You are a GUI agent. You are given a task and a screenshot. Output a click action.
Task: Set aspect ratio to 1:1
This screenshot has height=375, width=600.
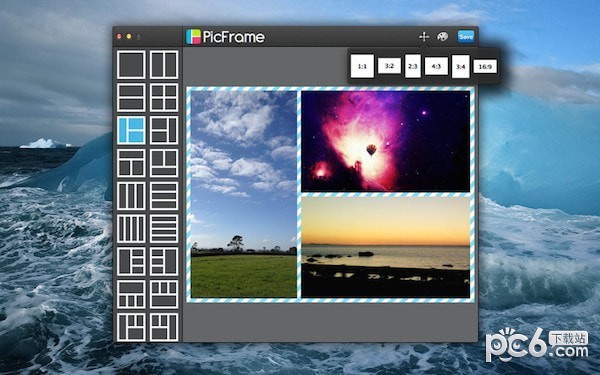point(362,66)
